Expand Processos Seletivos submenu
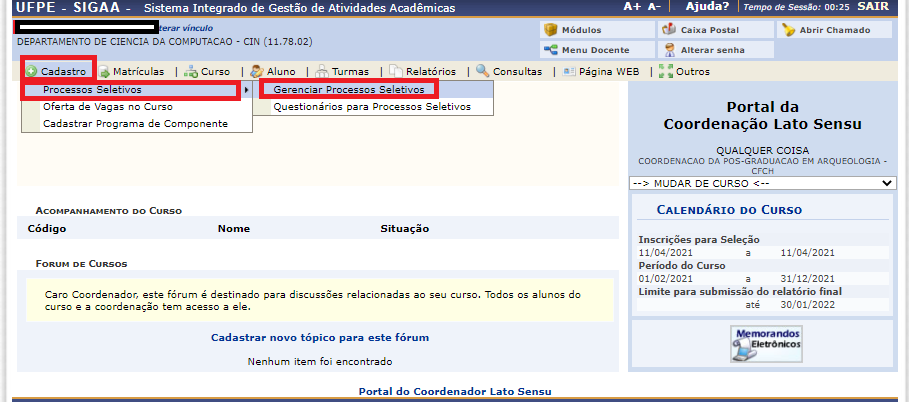 tap(132, 90)
